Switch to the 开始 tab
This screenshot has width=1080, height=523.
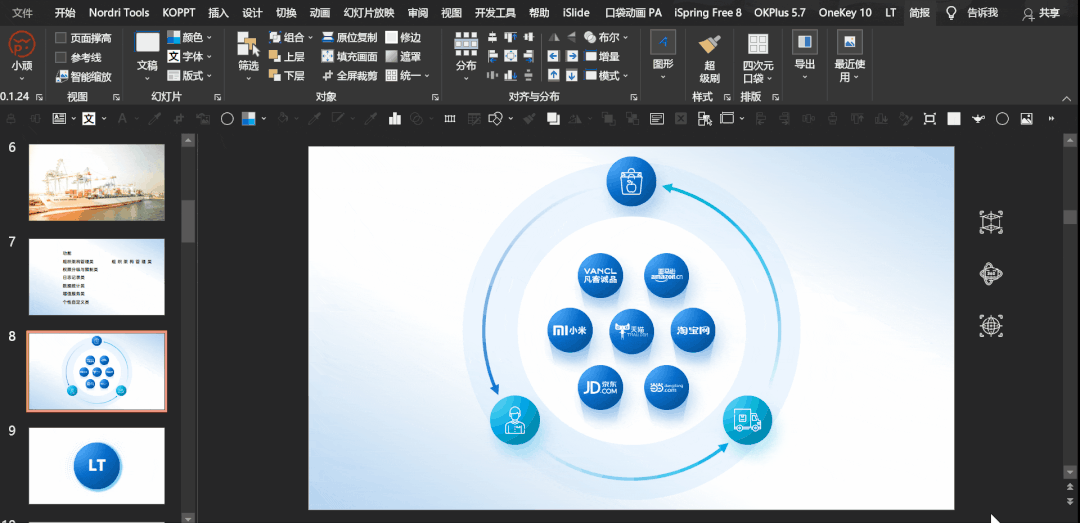(x=65, y=12)
